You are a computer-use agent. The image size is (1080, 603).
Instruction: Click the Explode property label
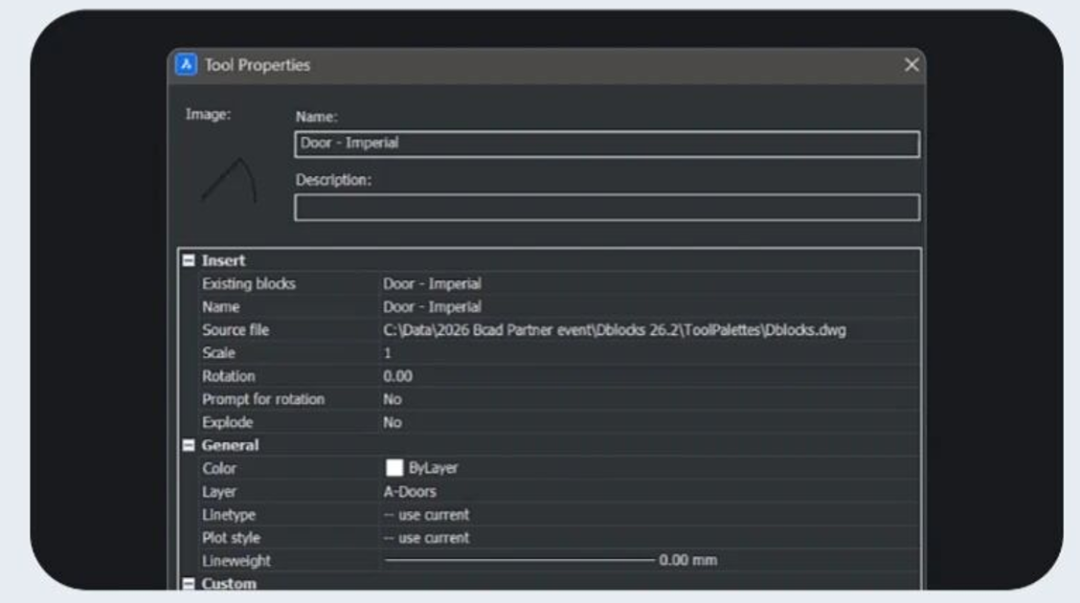pyautogui.click(x=227, y=422)
